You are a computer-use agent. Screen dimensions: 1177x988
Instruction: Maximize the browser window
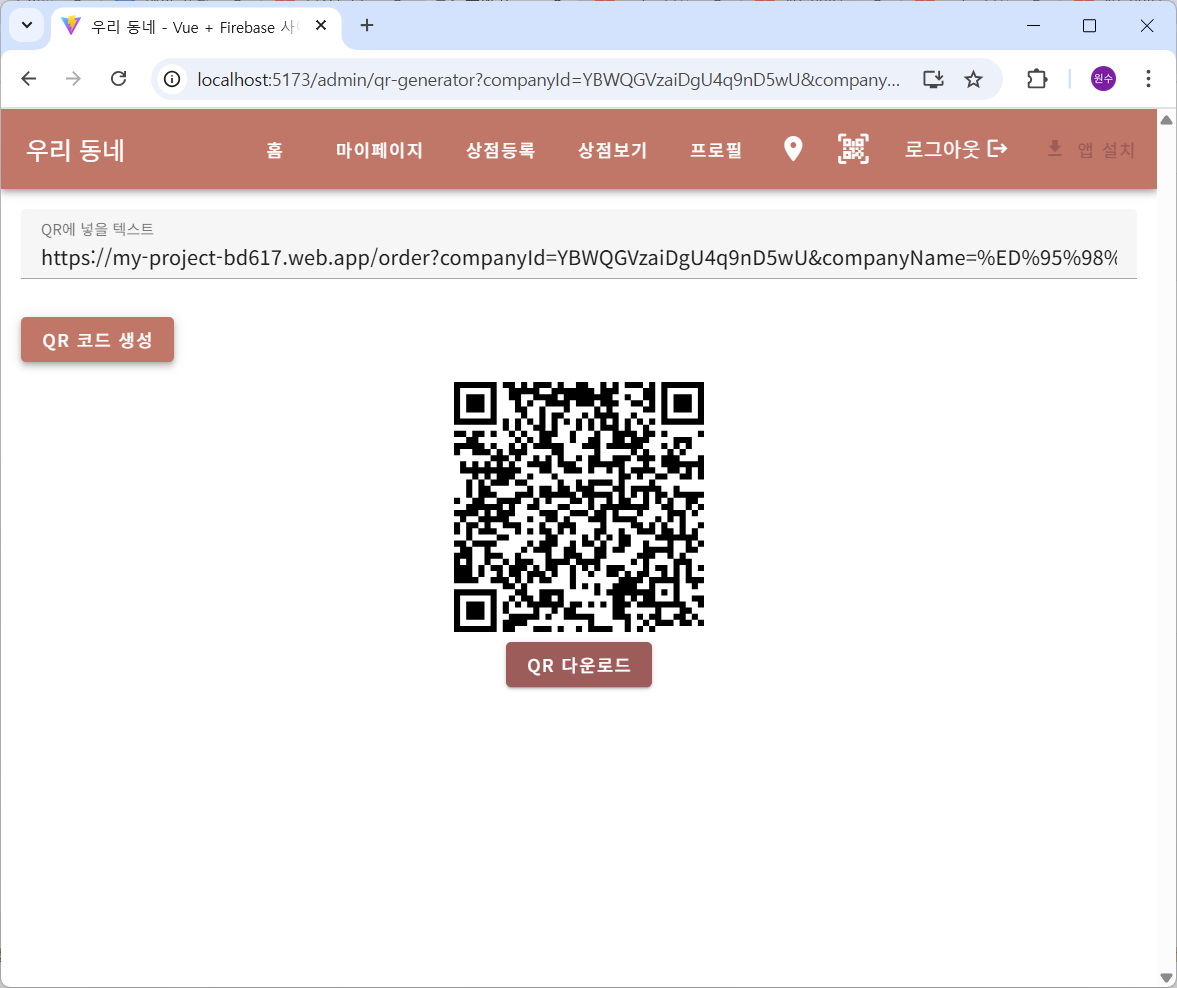(1089, 26)
